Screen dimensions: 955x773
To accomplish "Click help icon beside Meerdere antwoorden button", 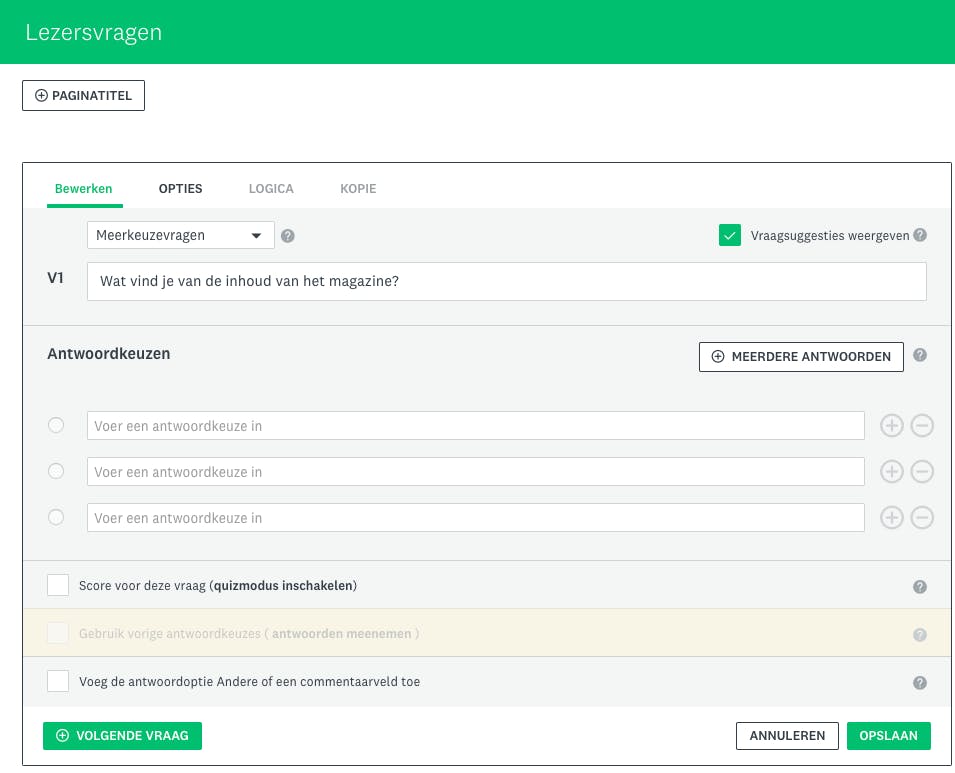I will [920, 355].
